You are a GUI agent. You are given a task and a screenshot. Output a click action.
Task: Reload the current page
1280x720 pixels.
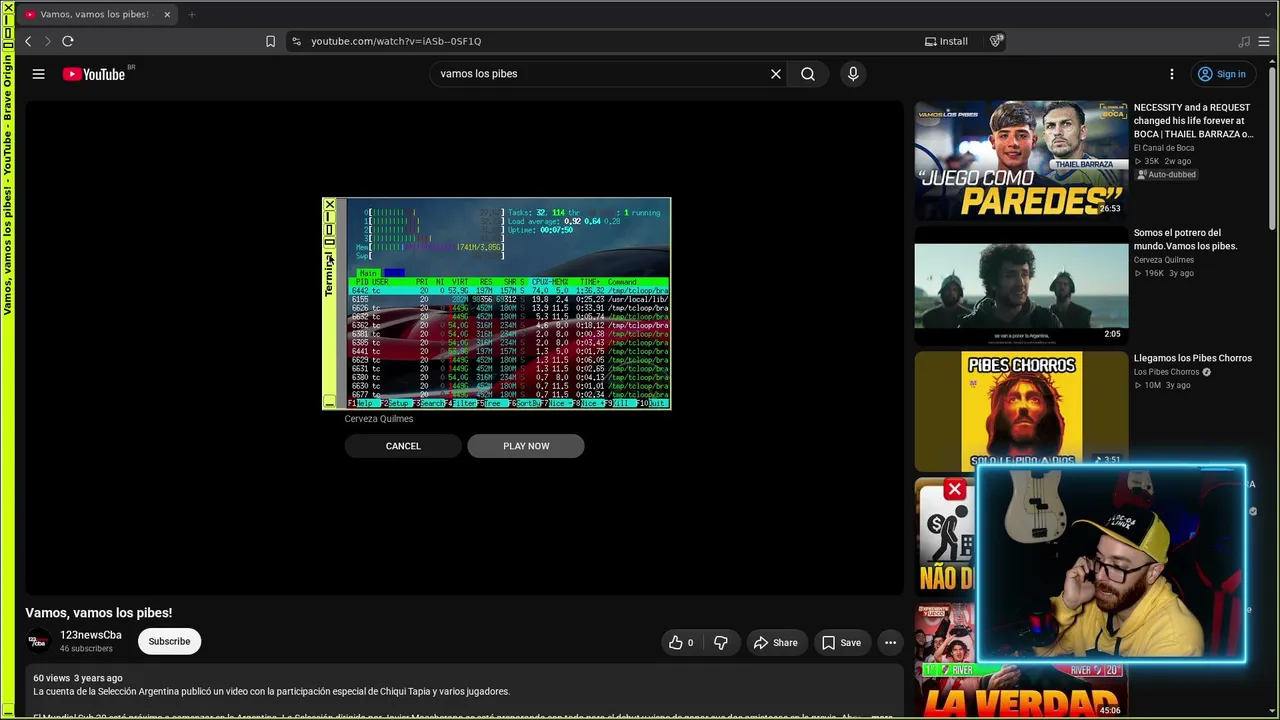[68, 41]
